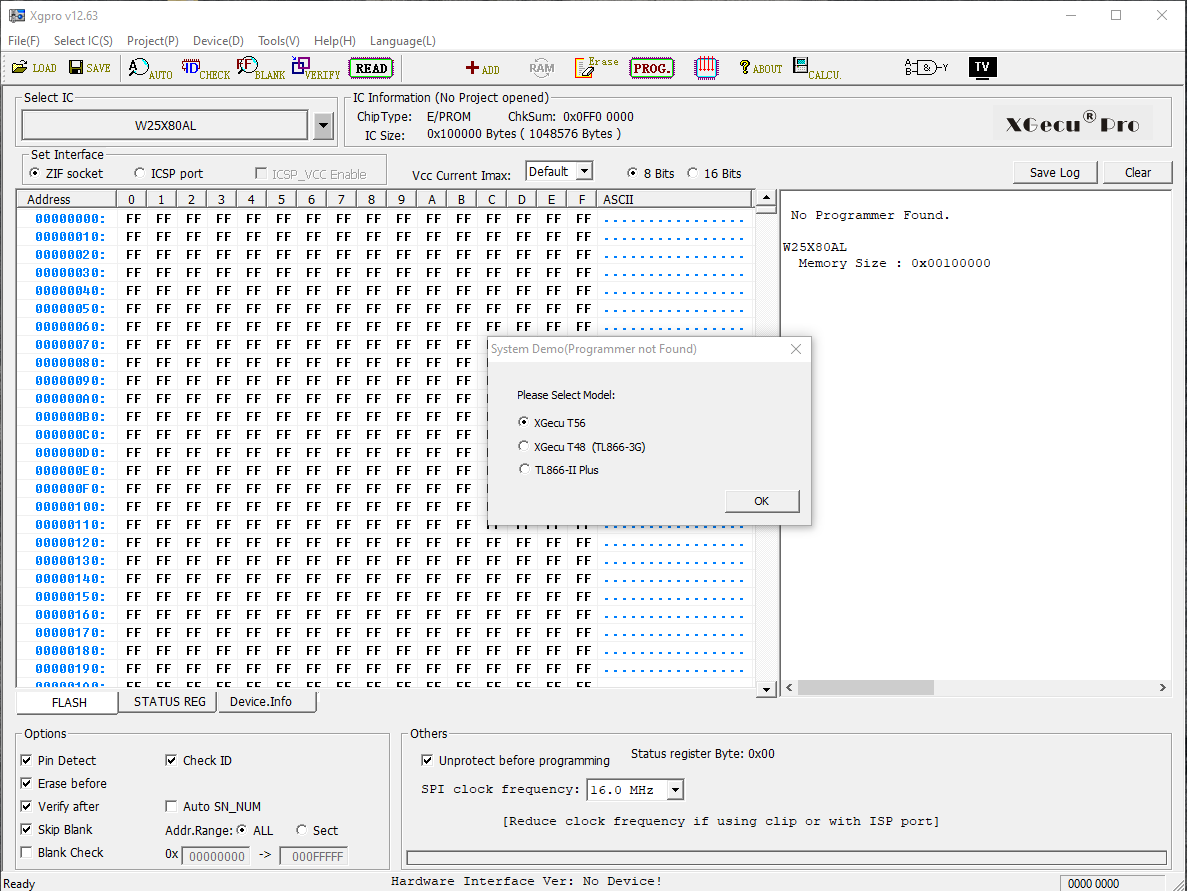The image size is (1187, 891).
Task: Open the Help(H) menu
Action: [x=335, y=41]
